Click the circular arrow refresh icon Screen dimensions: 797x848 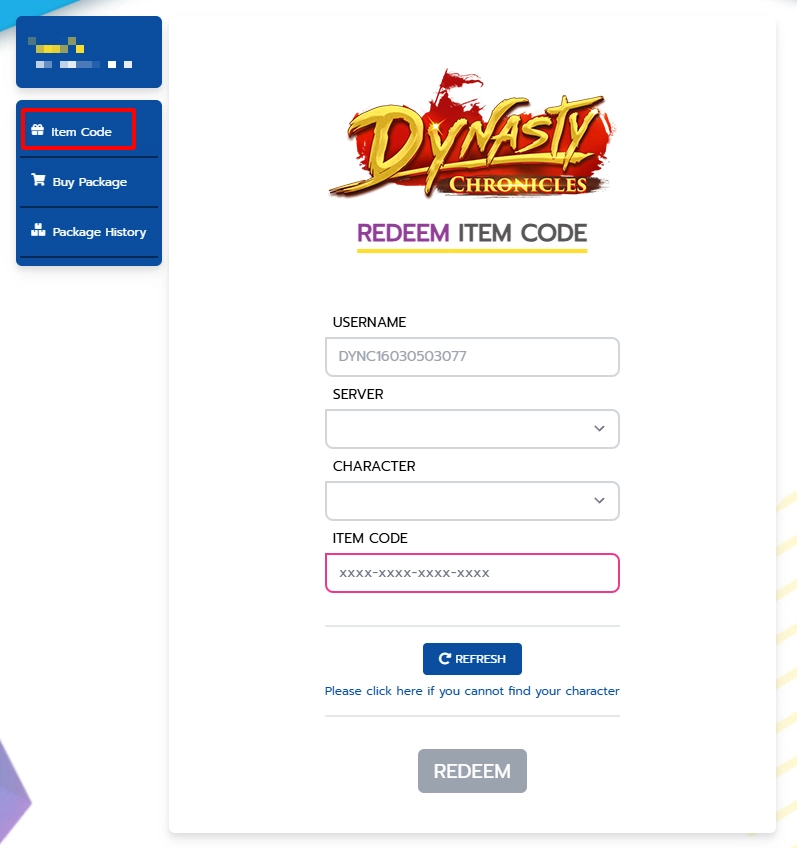[x=444, y=658]
